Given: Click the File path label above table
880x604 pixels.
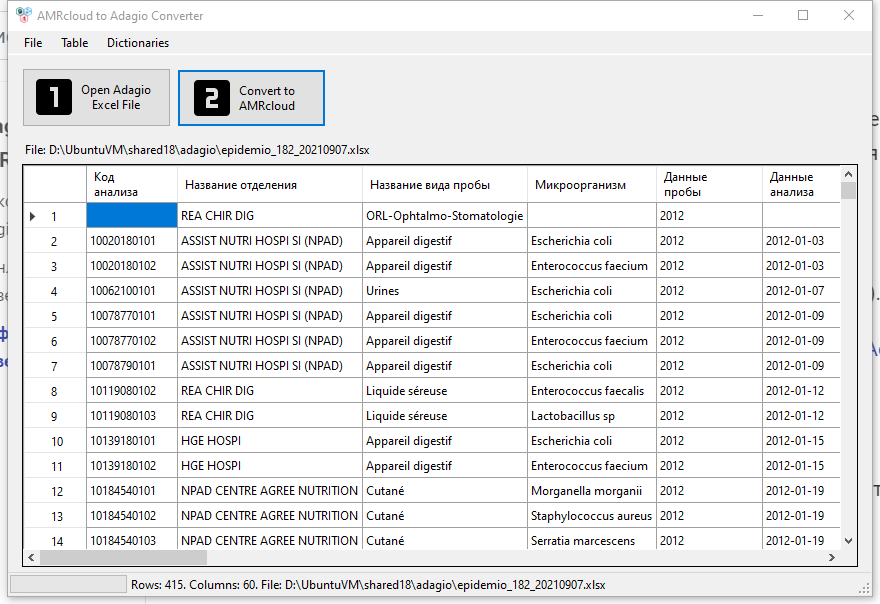Looking at the screenshot, I should (197, 150).
